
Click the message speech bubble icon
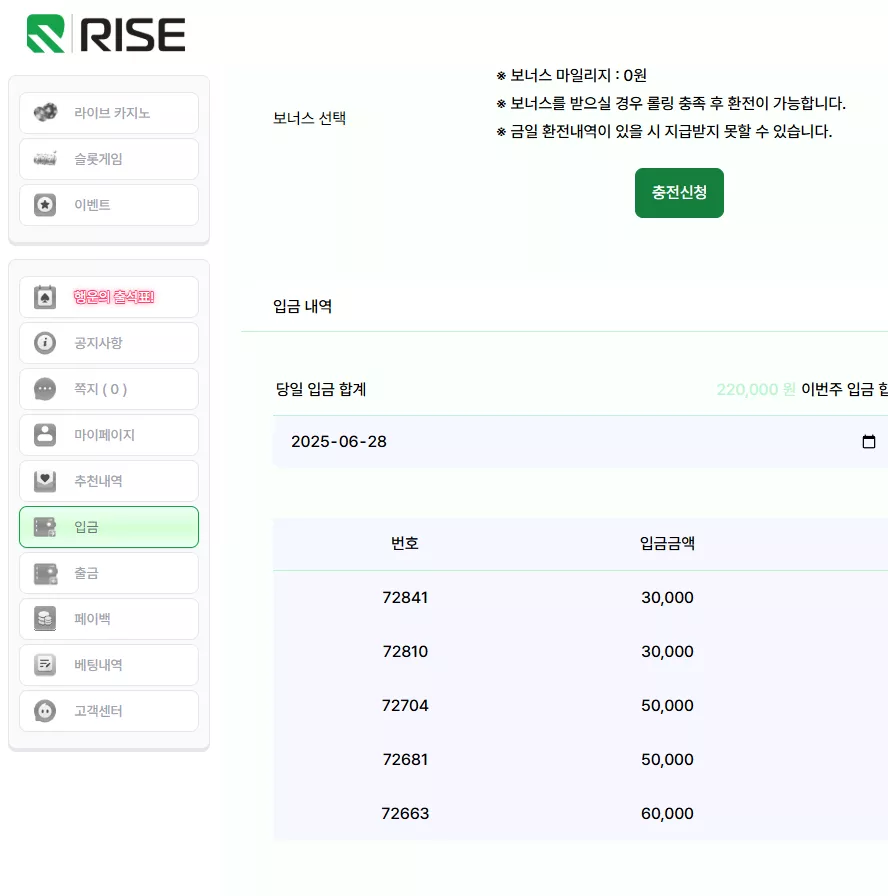[x=45, y=389]
